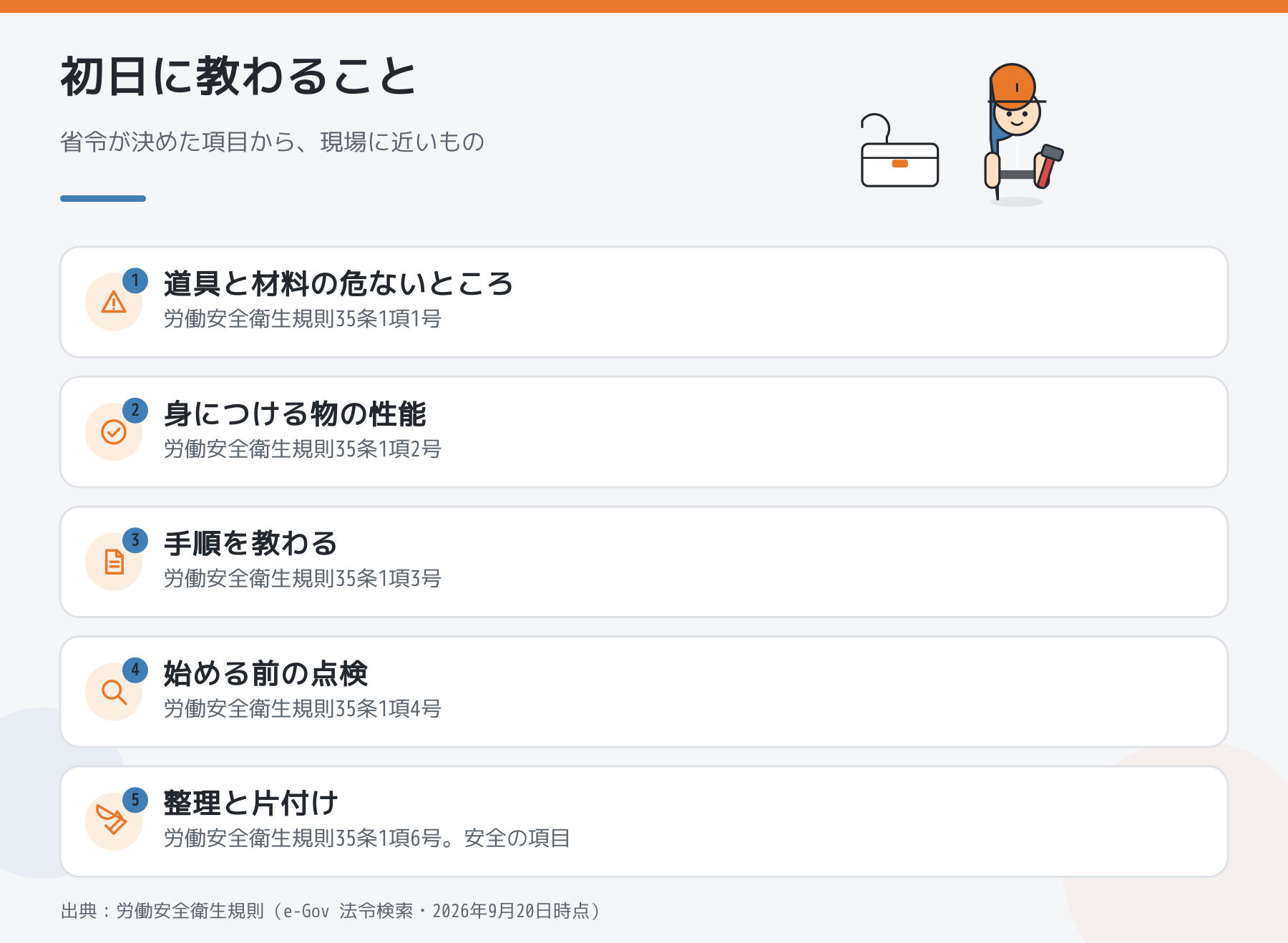
Task: Click the text 労働安全衛生規則35条1項3号
Action: point(303,579)
